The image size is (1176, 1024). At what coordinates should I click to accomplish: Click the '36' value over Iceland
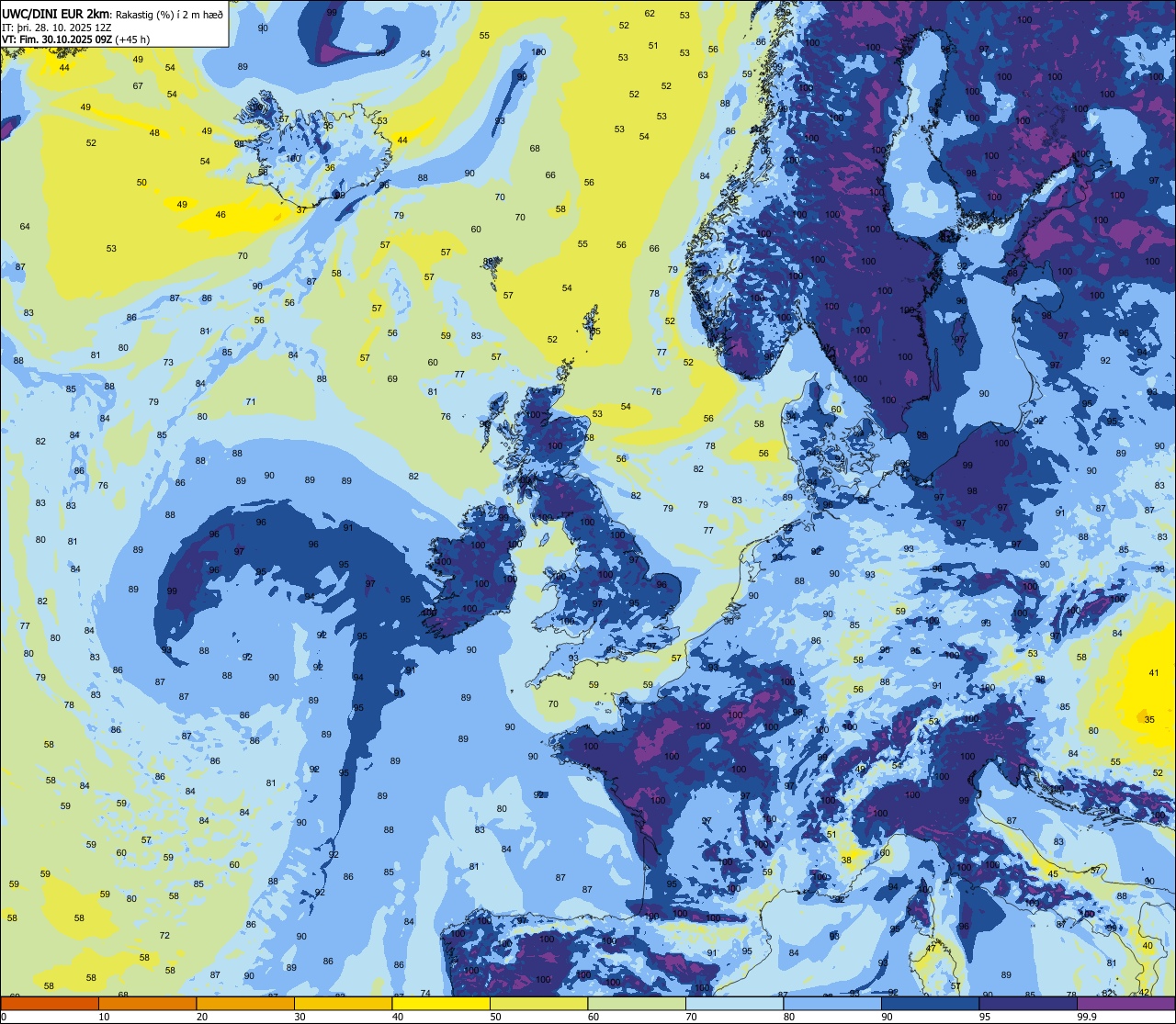pyautogui.click(x=330, y=167)
